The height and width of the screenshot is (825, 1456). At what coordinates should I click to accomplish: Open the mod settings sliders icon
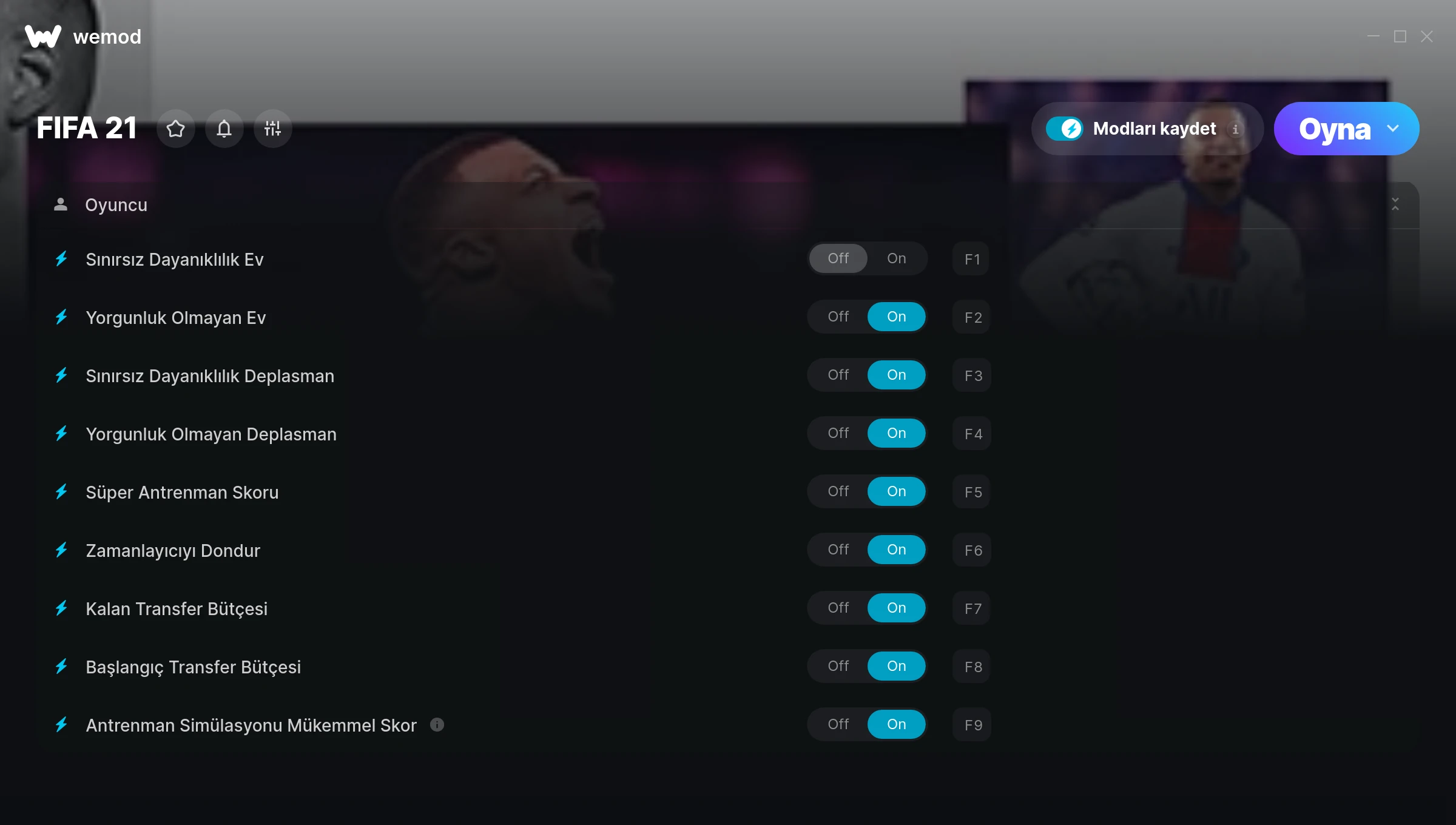click(273, 129)
